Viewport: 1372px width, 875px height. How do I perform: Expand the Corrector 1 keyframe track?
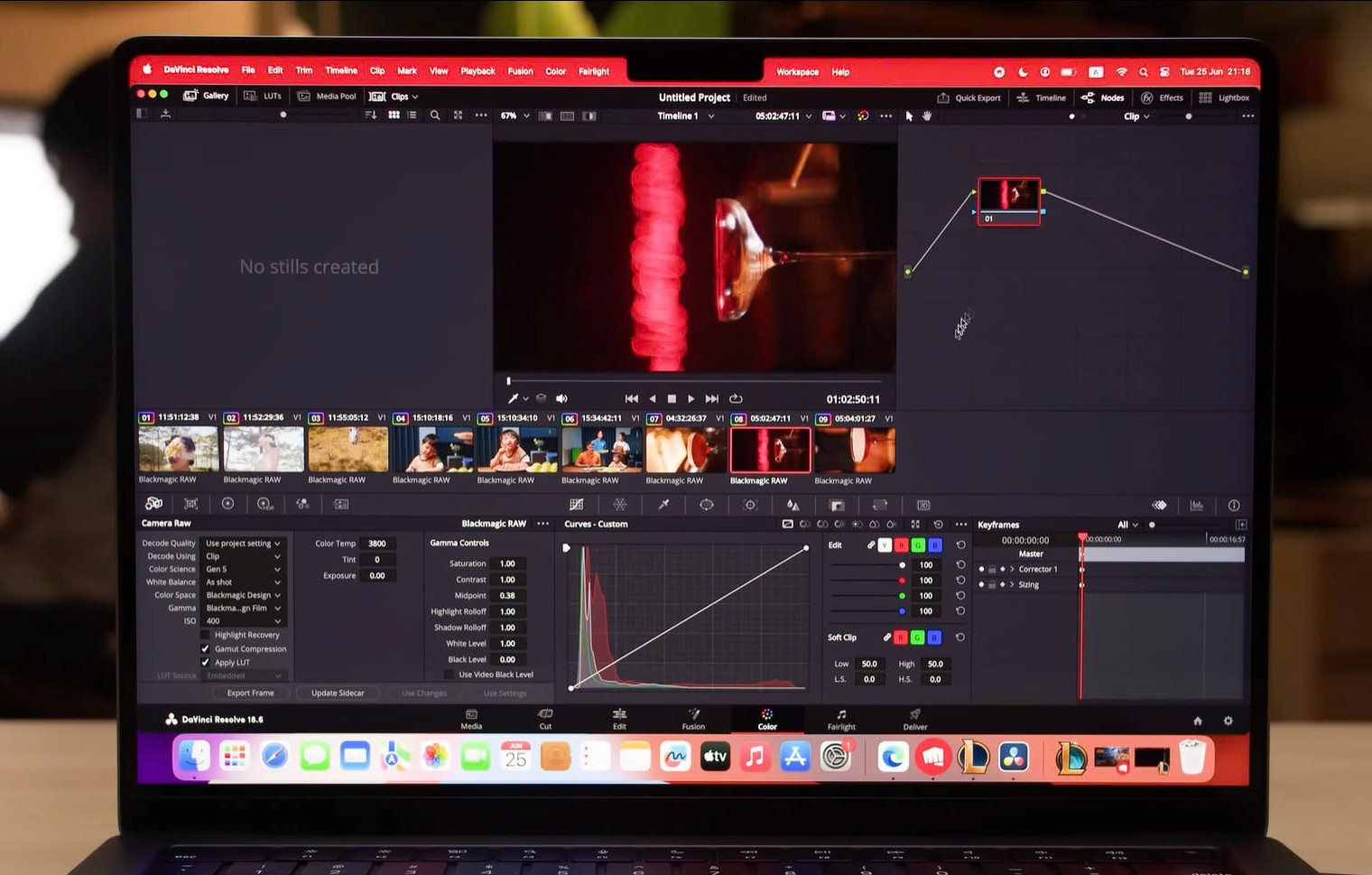(1012, 569)
